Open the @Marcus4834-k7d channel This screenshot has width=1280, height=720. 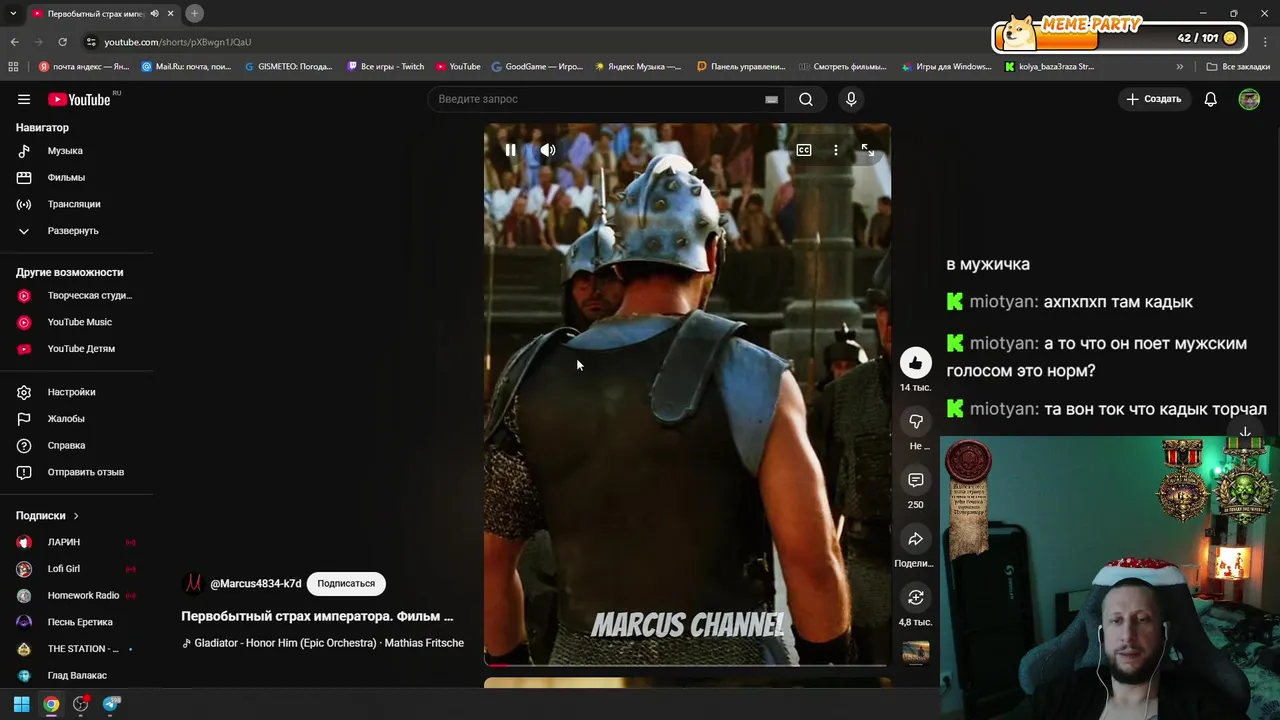pos(255,583)
